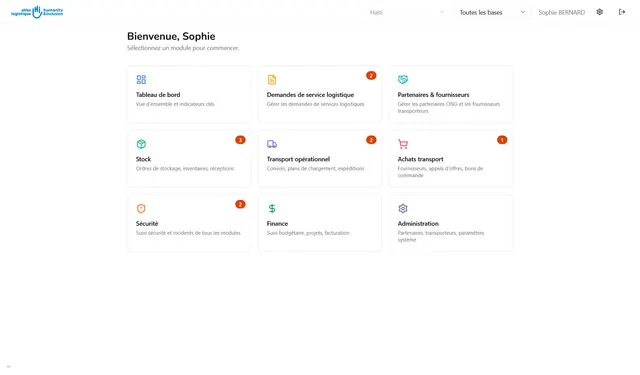The width and height of the screenshot is (640, 375).
Task: Click the Sophie BERNARD user name
Action: (562, 12)
